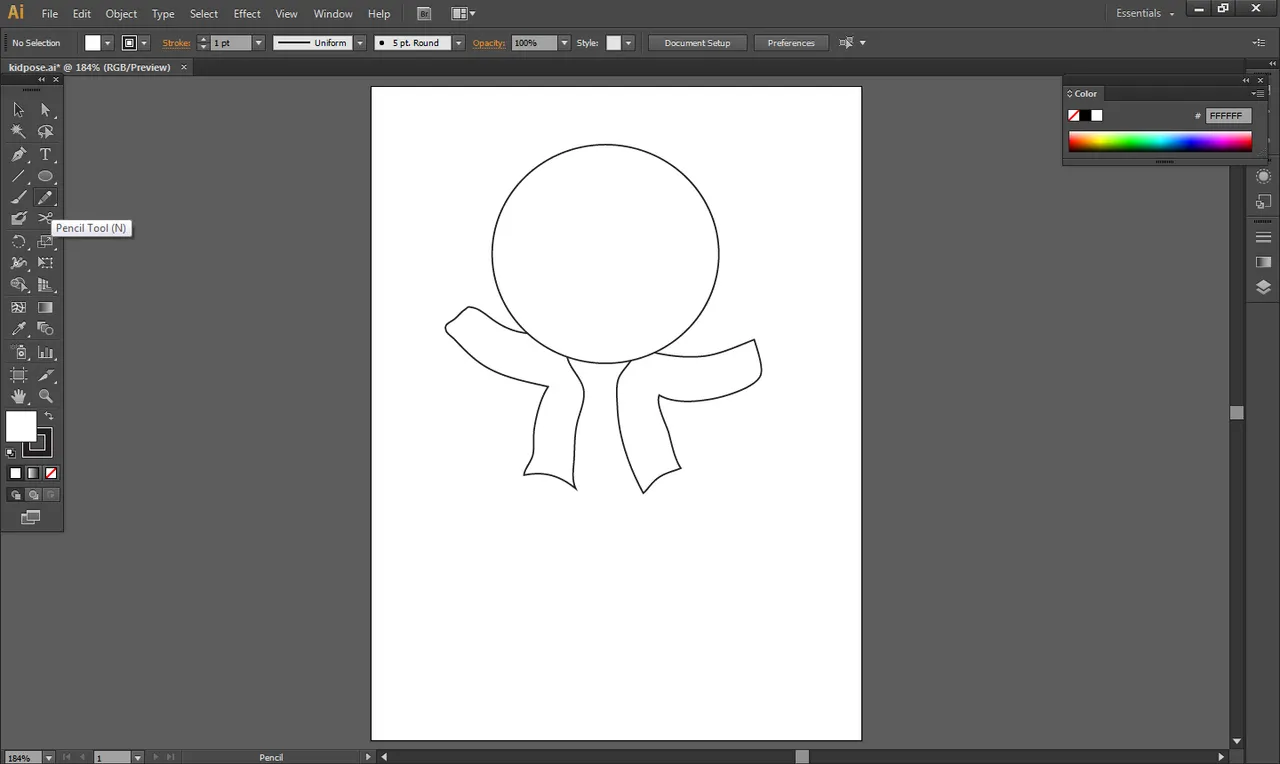Open the 5 pt. Round brush dropdown
This screenshot has height=764, width=1280.
click(x=459, y=43)
